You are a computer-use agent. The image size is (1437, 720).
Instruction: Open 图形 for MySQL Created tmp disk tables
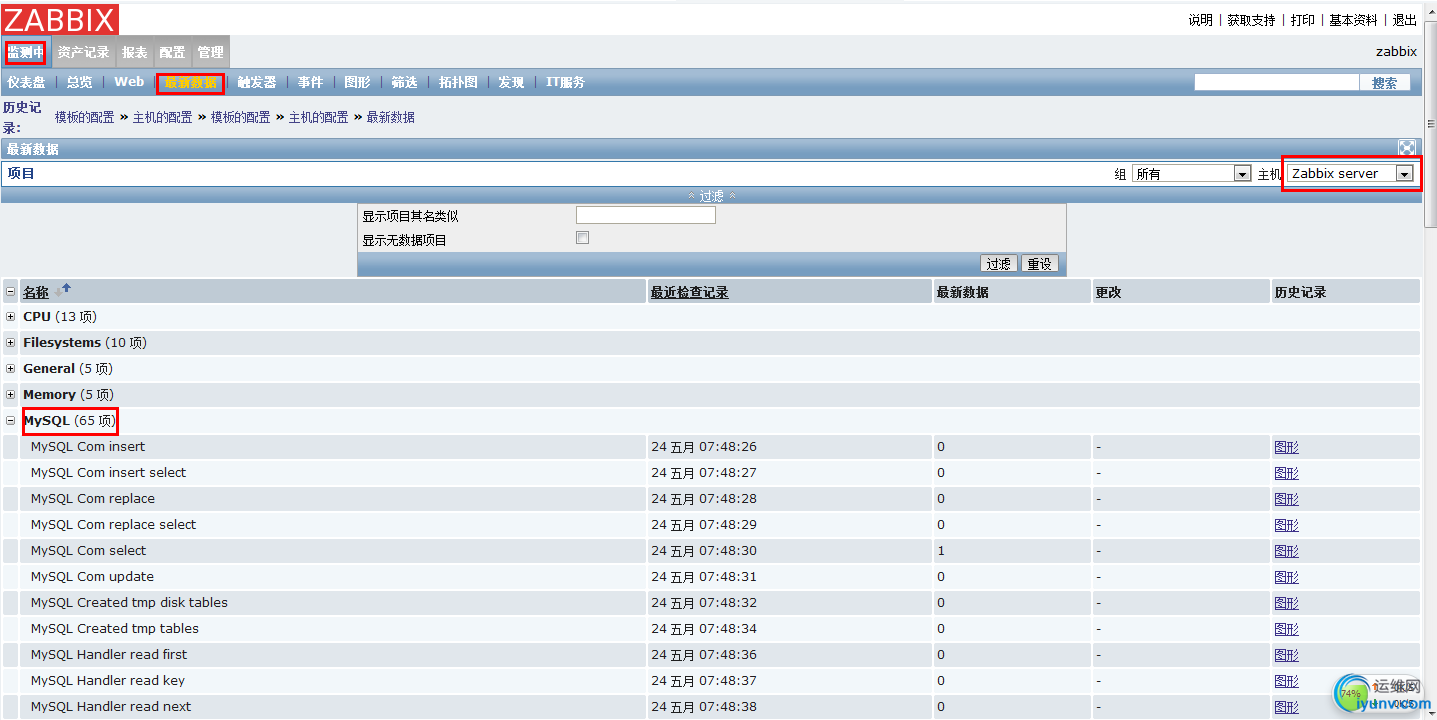pos(1286,603)
